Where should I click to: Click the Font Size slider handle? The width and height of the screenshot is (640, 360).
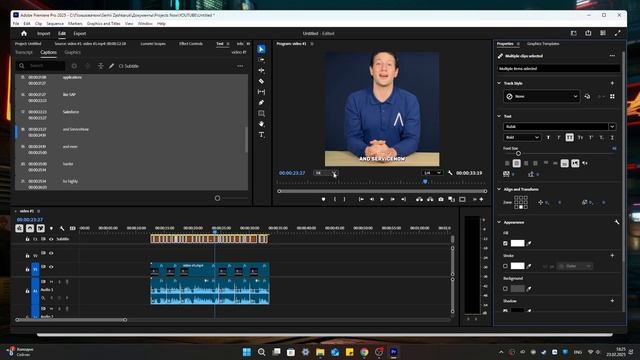point(518,153)
